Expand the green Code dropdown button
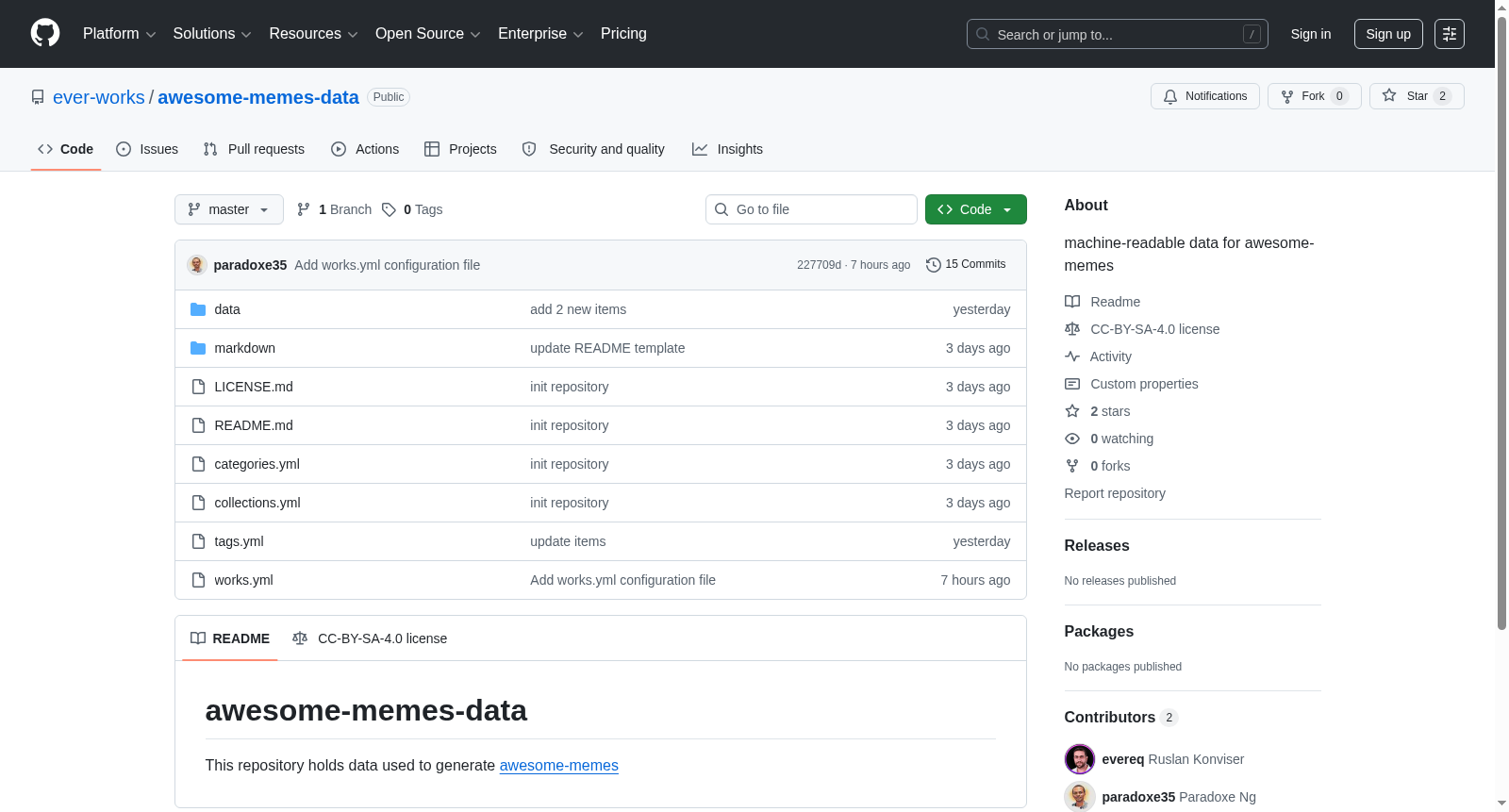The height and width of the screenshot is (812, 1509). click(976, 209)
